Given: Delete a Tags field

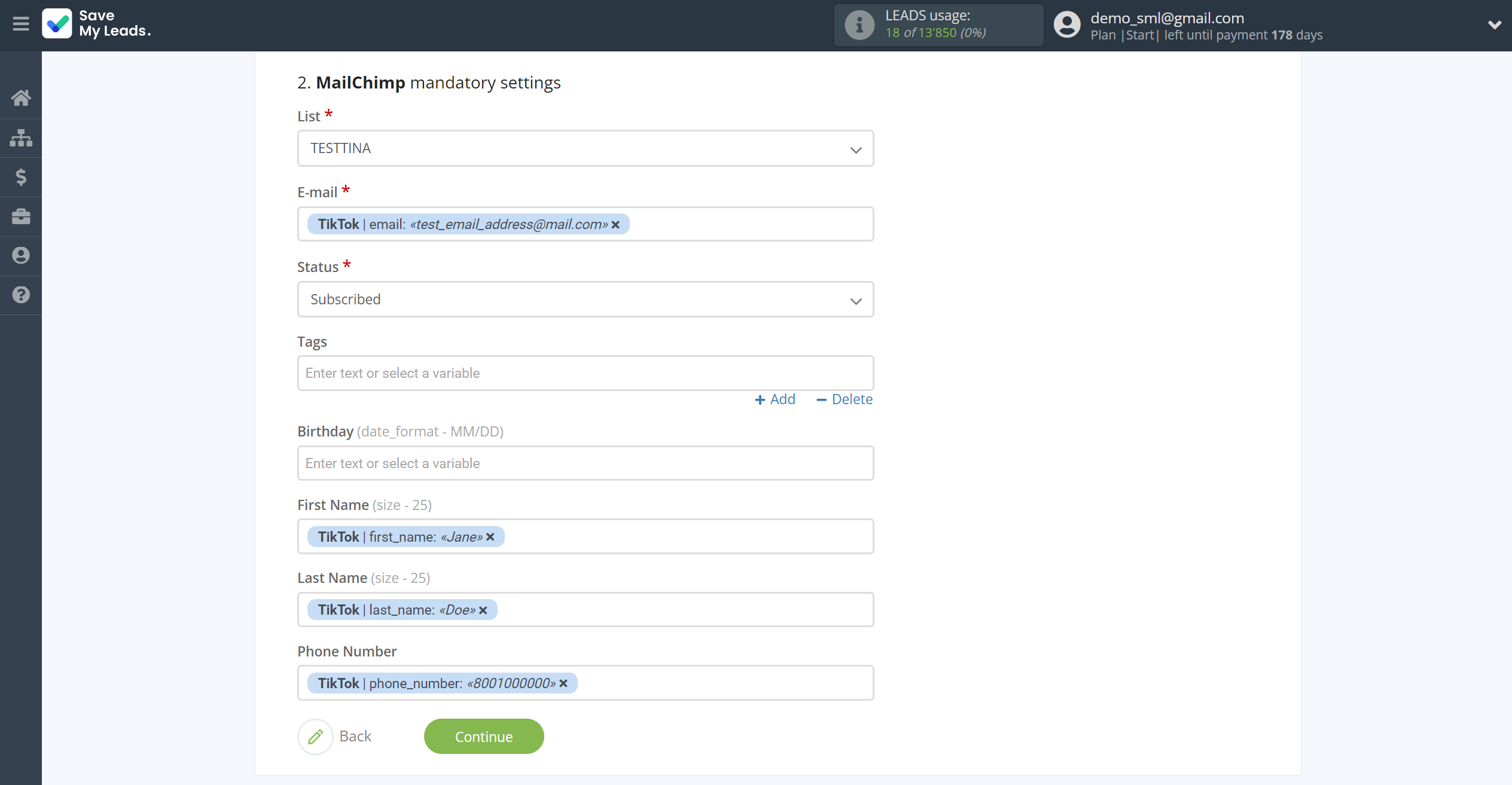Looking at the screenshot, I should (x=845, y=399).
